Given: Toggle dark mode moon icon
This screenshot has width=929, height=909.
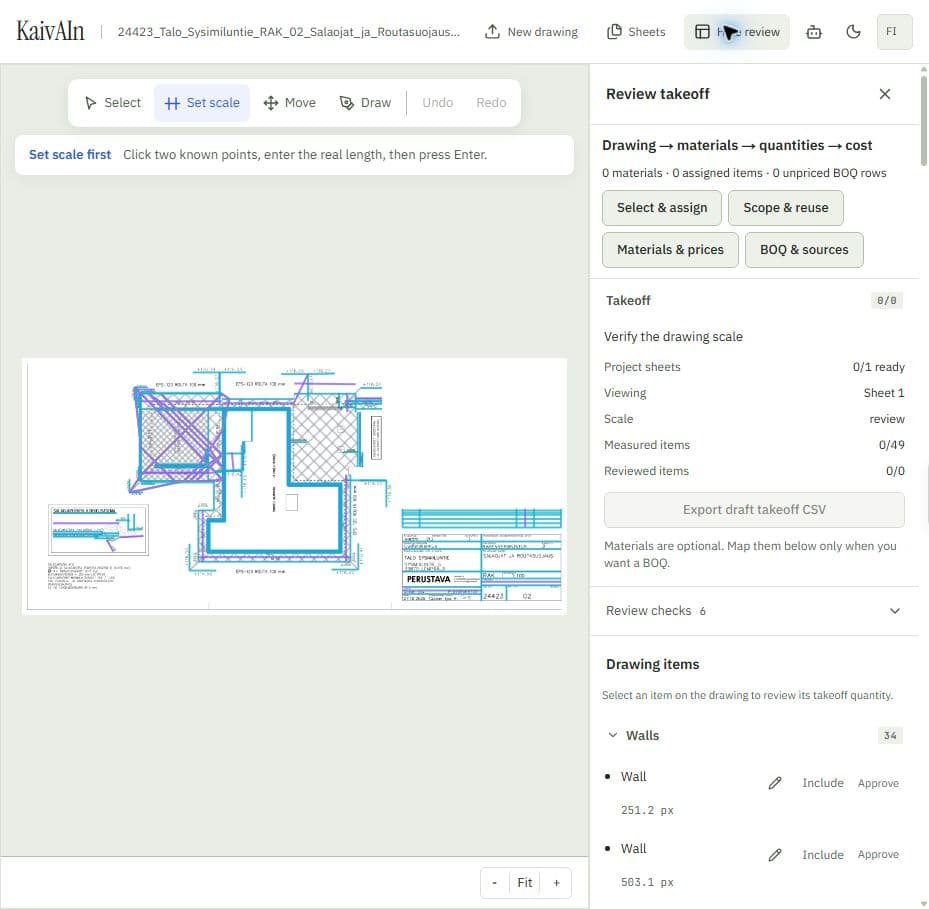Looking at the screenshot, I should [x=853, y=32].
